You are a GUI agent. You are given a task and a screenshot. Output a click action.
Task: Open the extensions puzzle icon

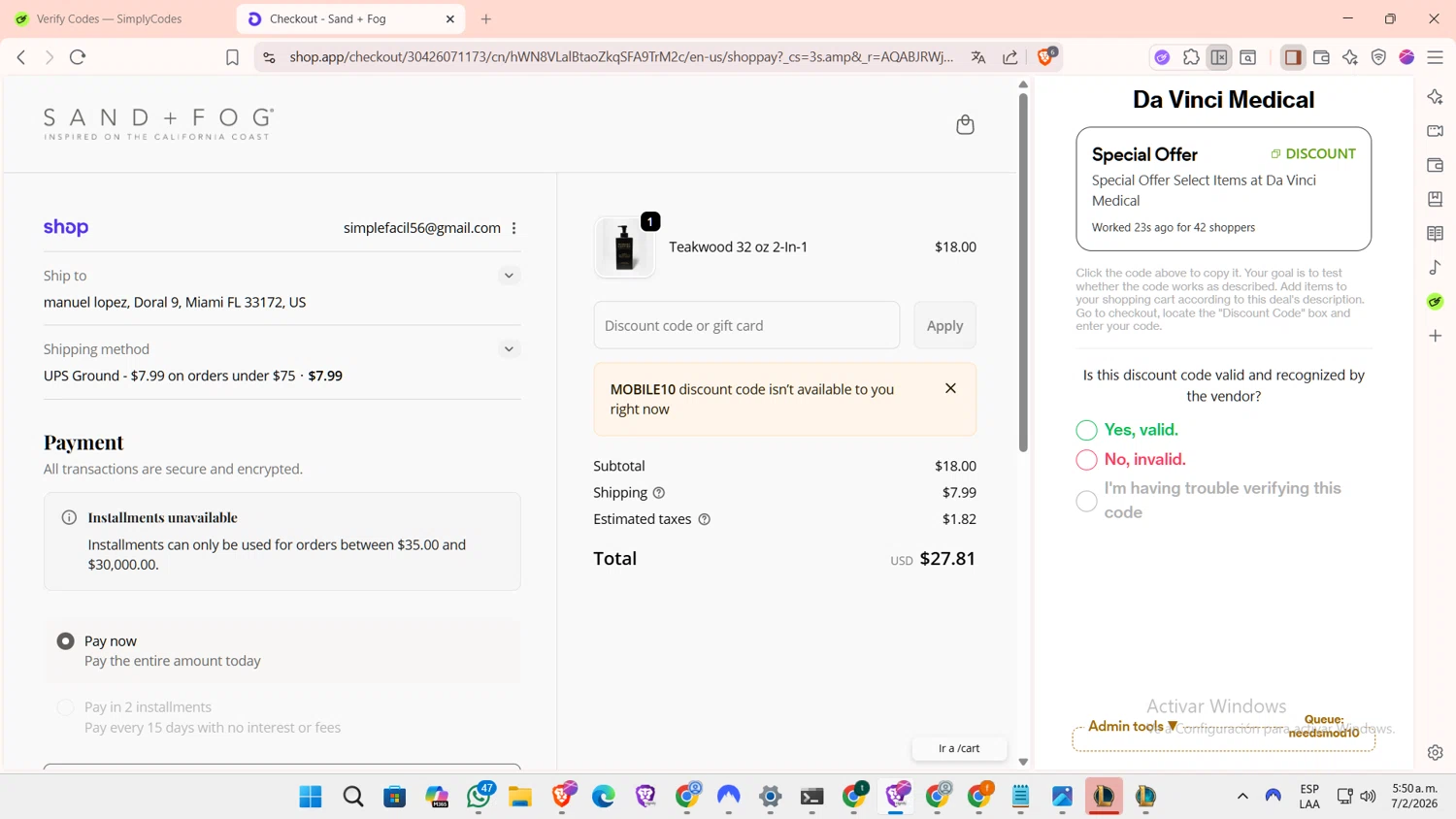click(1191, 57)
